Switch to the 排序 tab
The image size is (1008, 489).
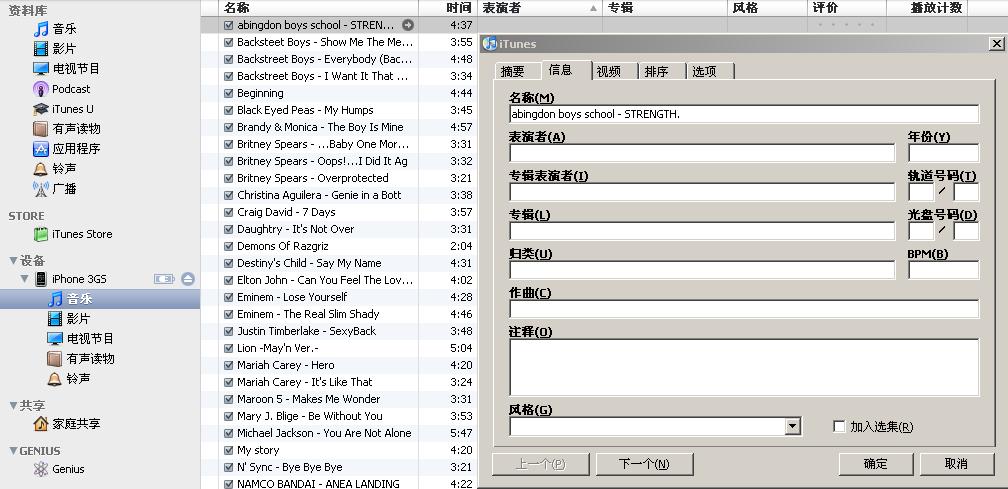[656, 71]
